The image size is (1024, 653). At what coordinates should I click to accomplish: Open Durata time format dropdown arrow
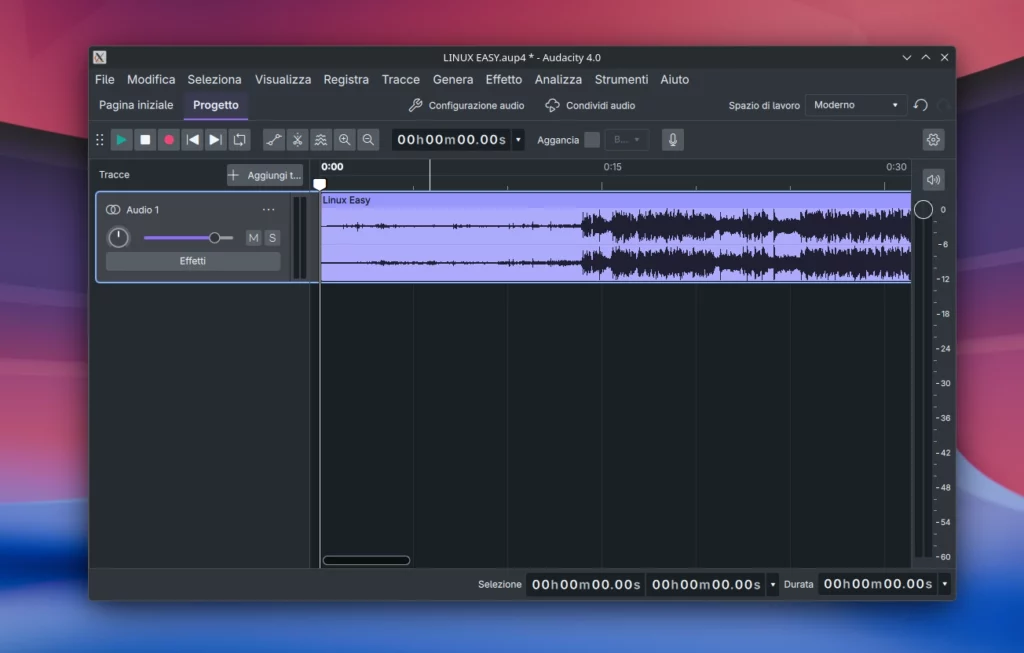click(x=944, y=584)
